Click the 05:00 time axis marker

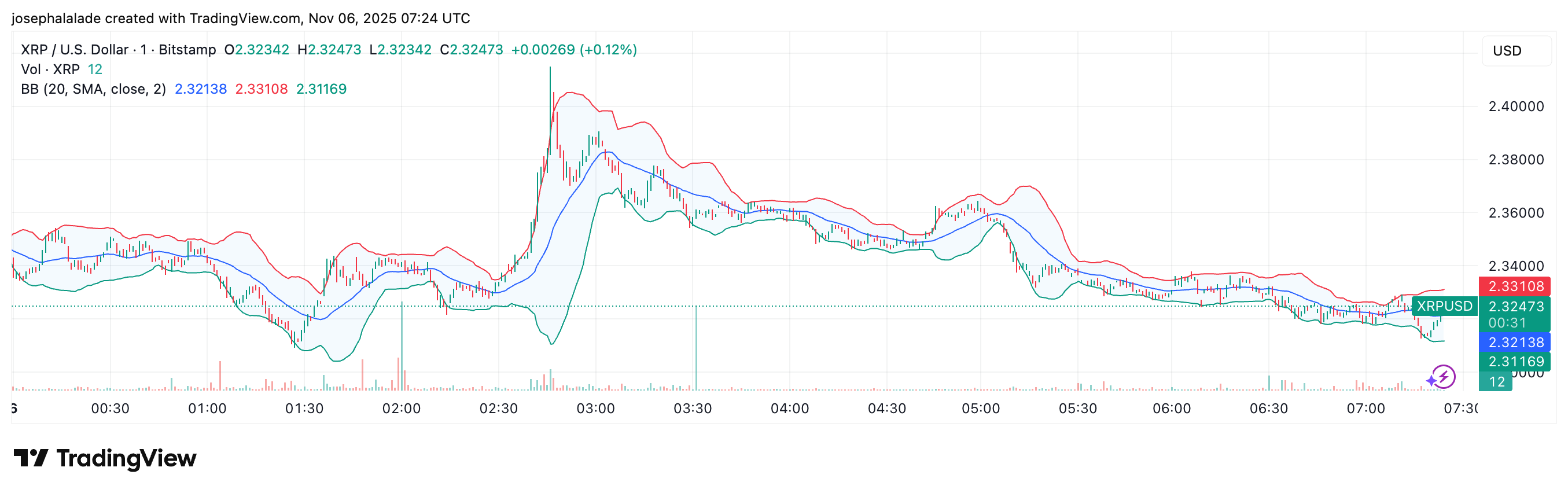tap(980, 409)
